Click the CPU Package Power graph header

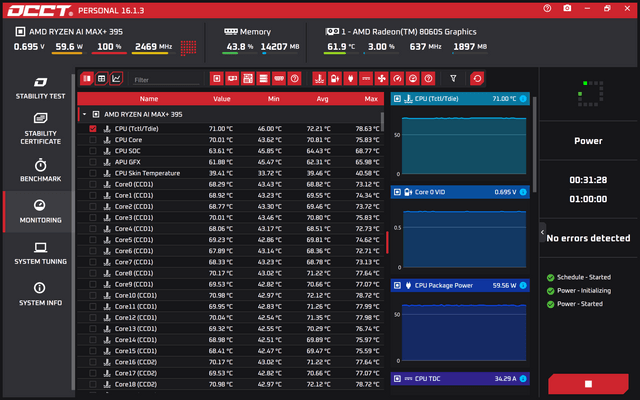[460, 286]
